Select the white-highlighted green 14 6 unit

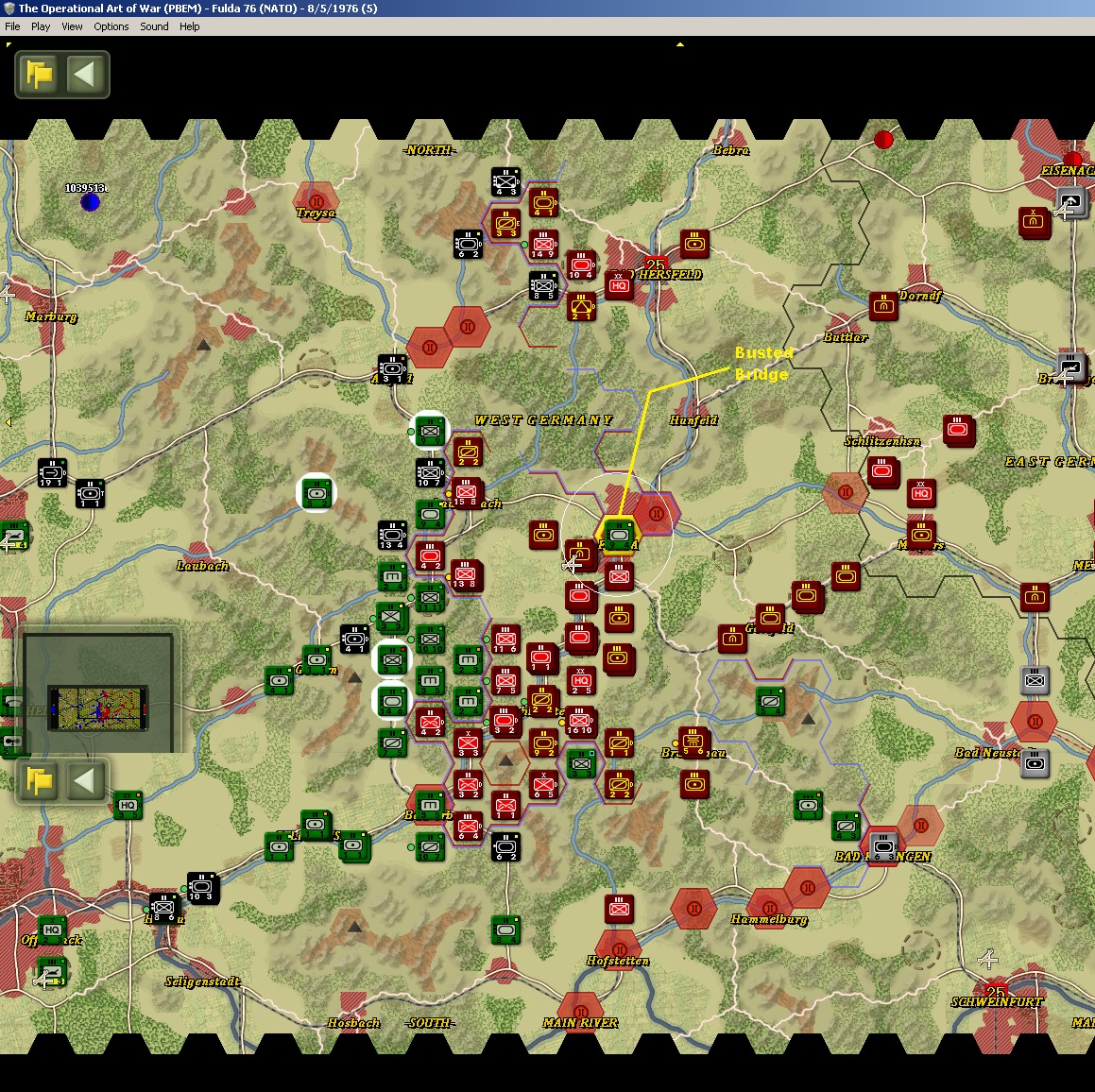point(392,700)
